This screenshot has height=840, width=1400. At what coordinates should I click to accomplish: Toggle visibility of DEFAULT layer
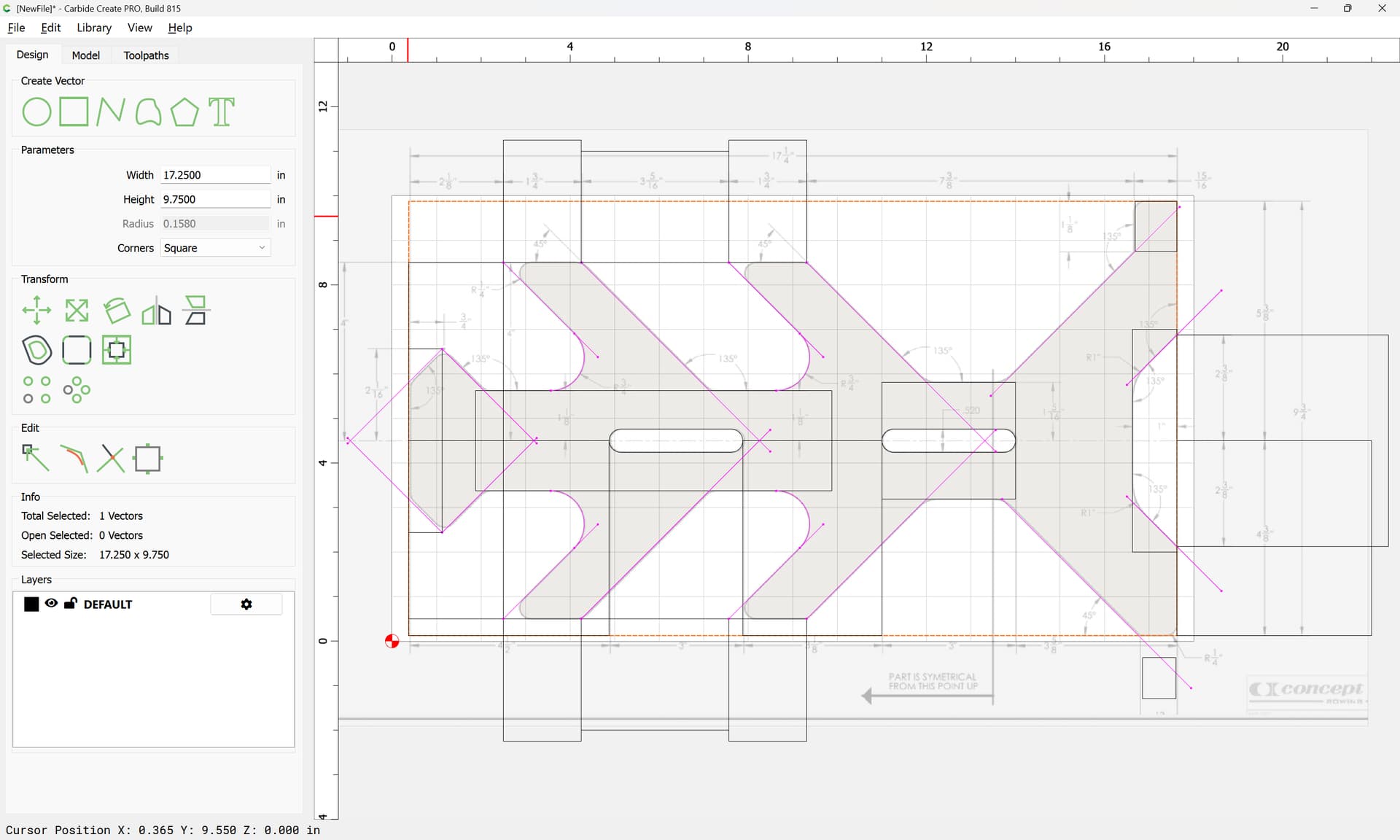point(51,603)
